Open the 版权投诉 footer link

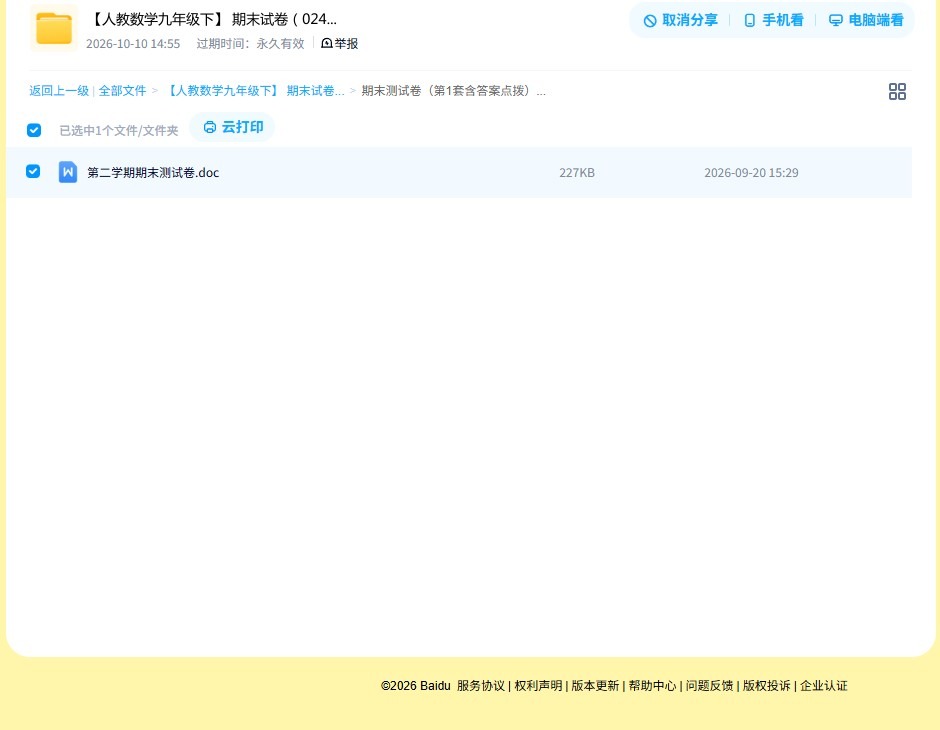click(767, 686)
